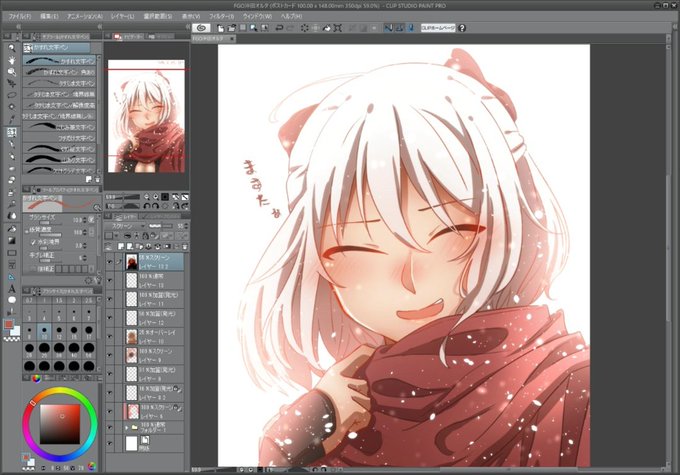Select brush size preset 10
The image size is (680, 475).
pyautogui.click(x=44, y=332)
